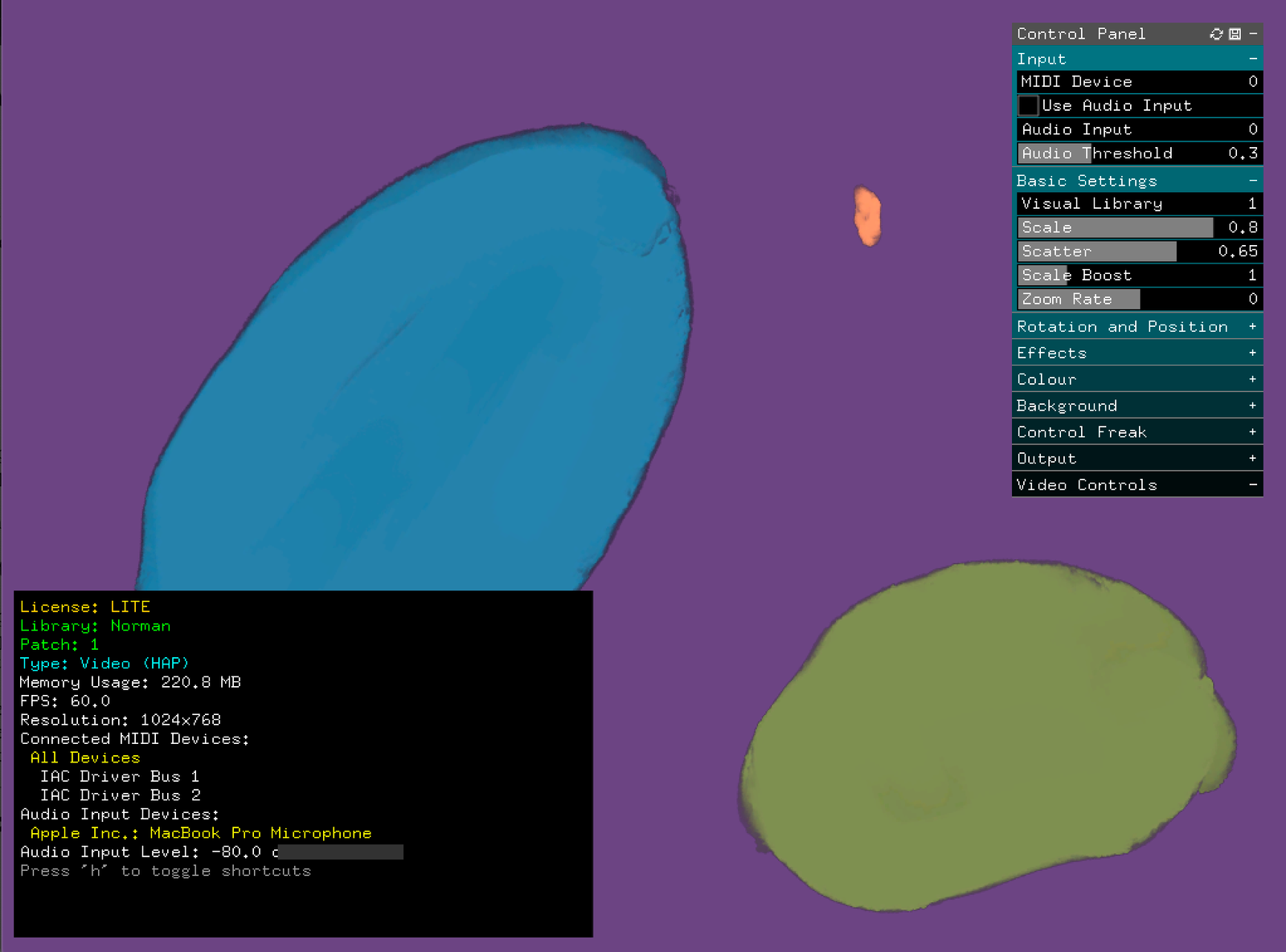Expand the Effects section
1286x952 pixels.
(1253, 352)
